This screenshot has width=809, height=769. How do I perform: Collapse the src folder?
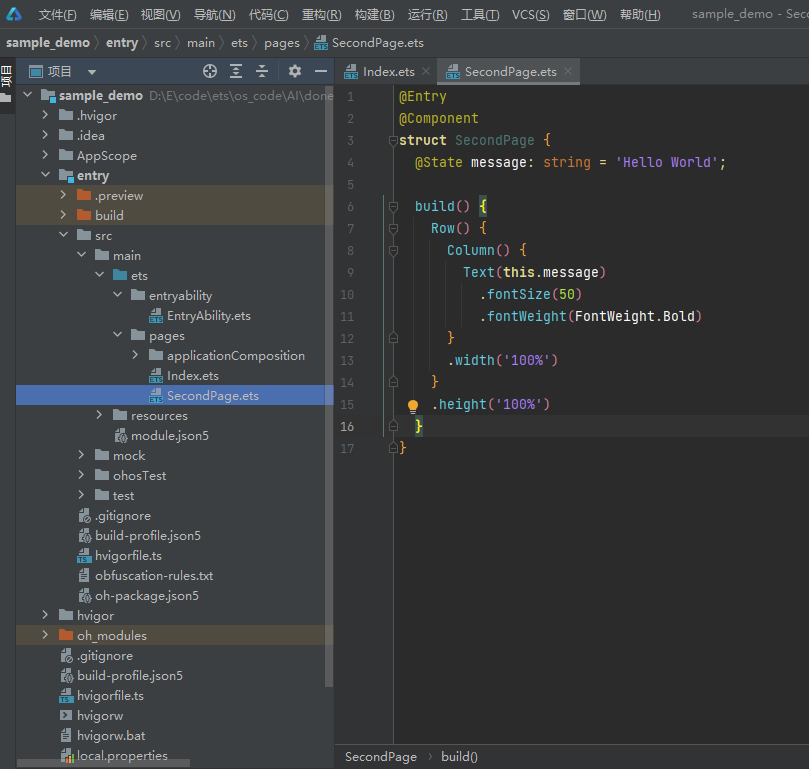coord(63,235)
